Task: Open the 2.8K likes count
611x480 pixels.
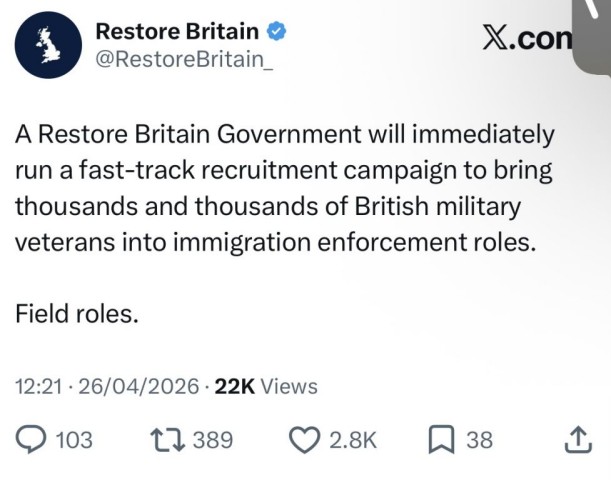Action: [x=351, y=440]
